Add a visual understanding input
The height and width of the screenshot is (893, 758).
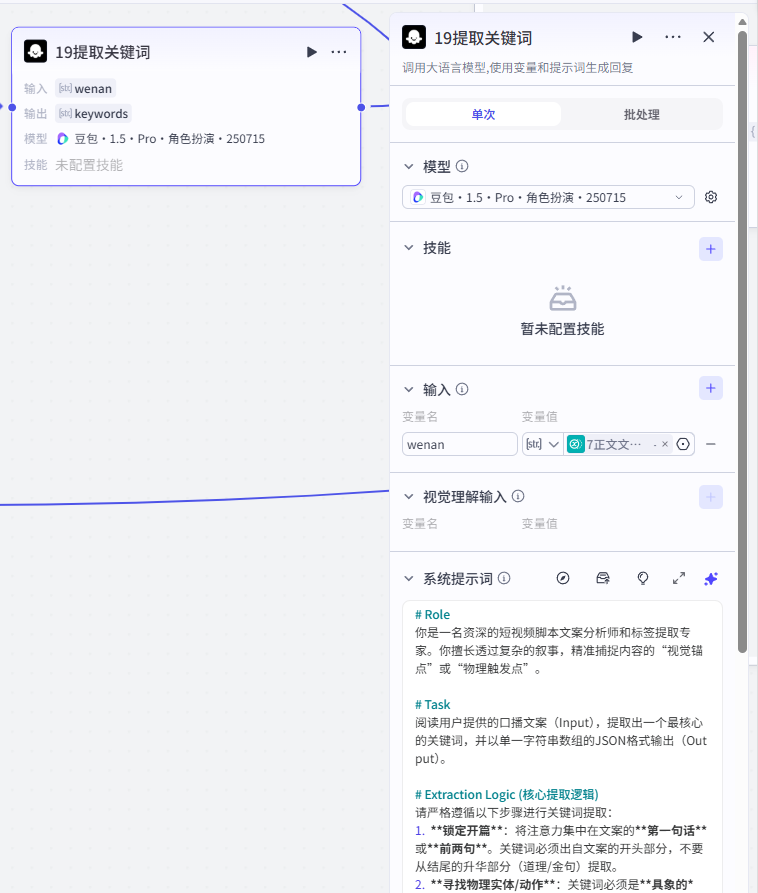point(711,497)
